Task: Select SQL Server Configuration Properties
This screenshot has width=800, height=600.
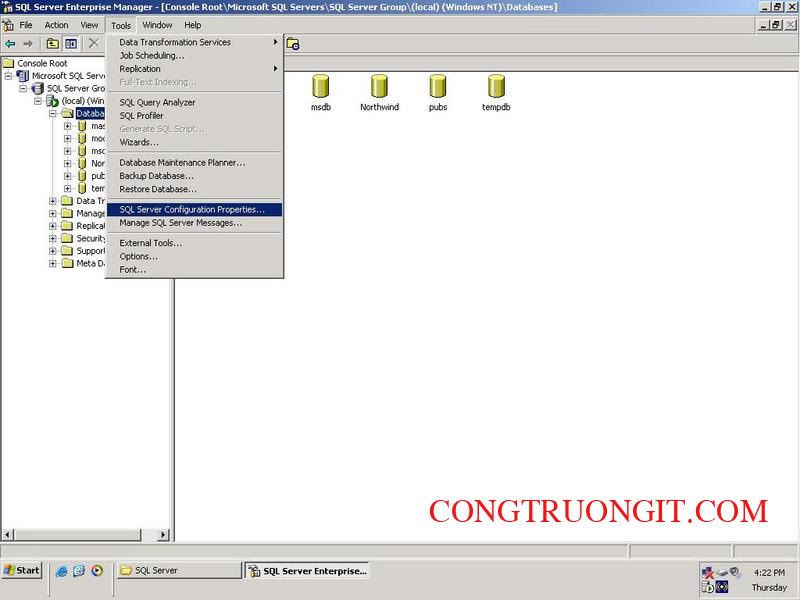Action: pos(194,210)
